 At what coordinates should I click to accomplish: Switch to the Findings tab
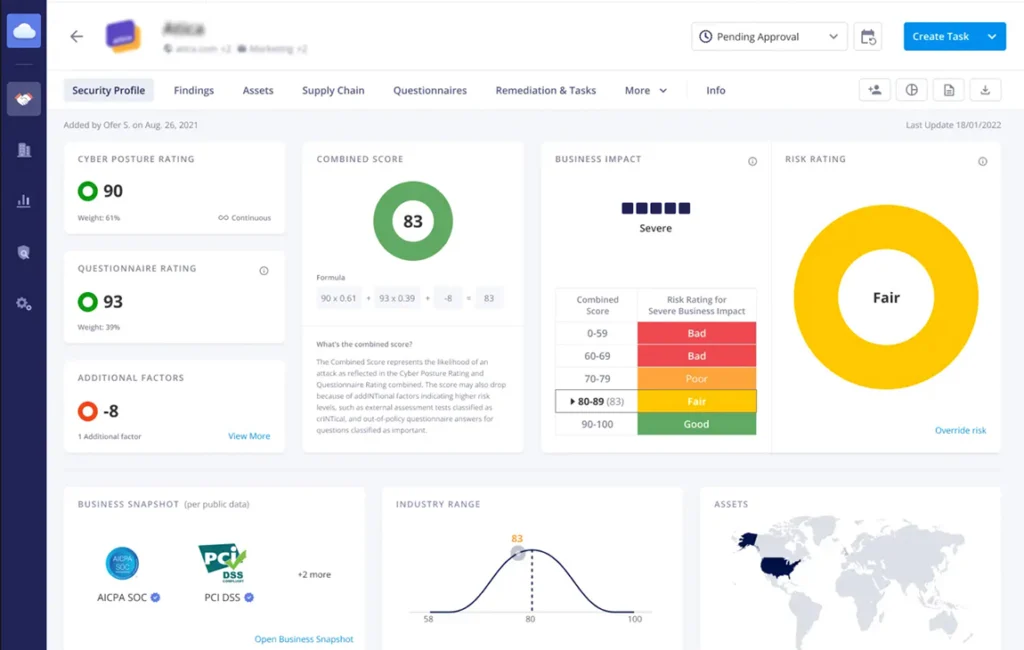click(193, 90)
